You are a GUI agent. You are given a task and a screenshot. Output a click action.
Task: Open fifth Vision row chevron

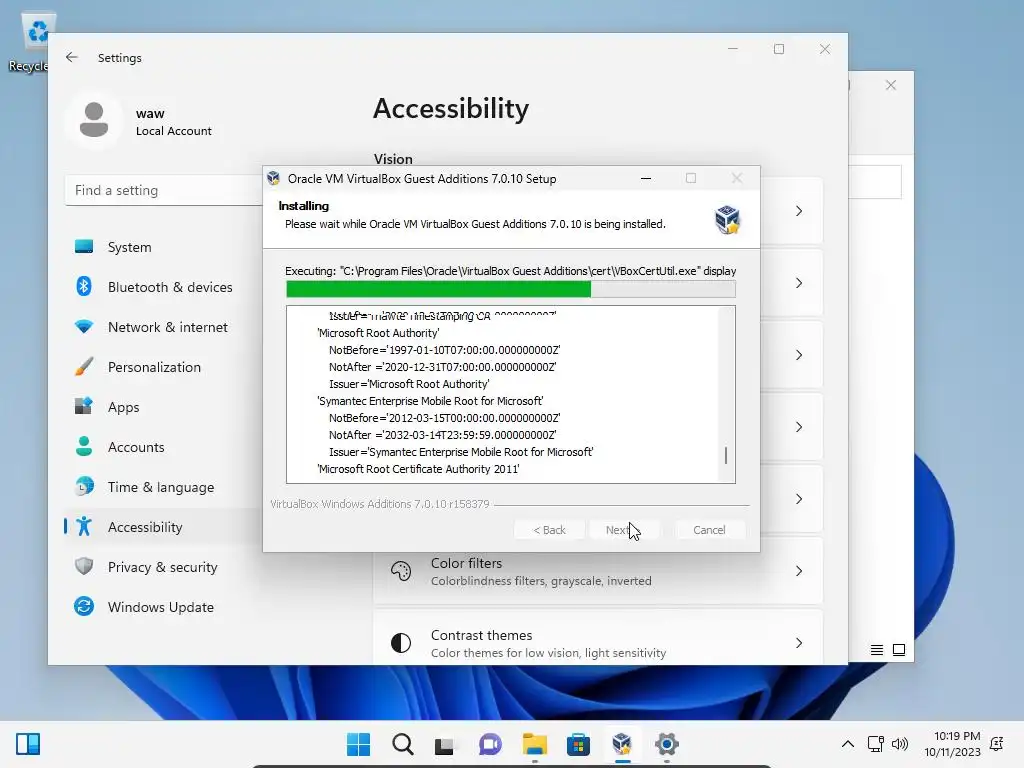click(x=799, y=499)
